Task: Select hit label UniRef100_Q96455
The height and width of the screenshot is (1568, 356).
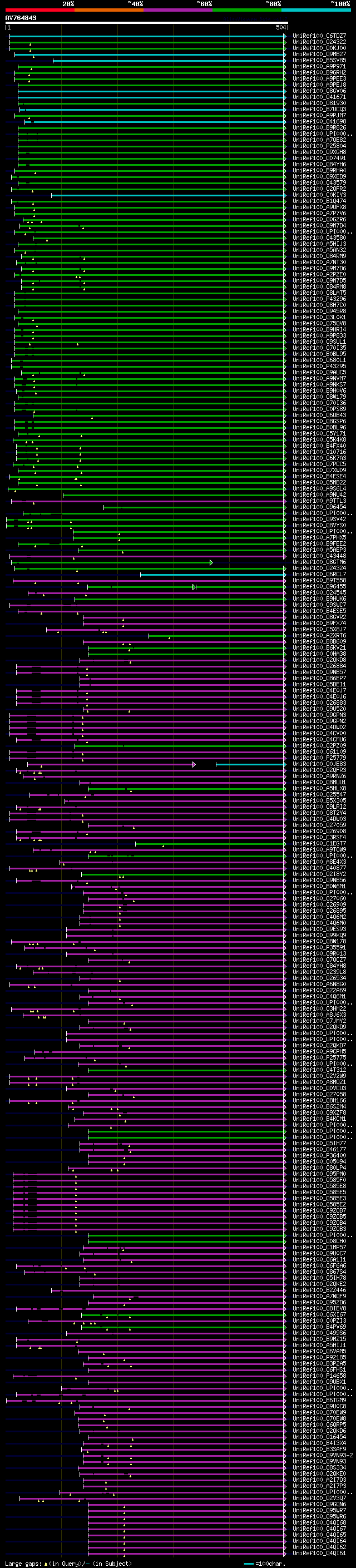Action: click(319, 587)
